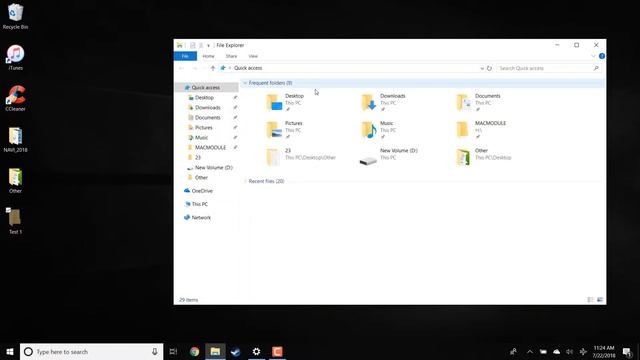Click the Windows Start button

[10, 351]
